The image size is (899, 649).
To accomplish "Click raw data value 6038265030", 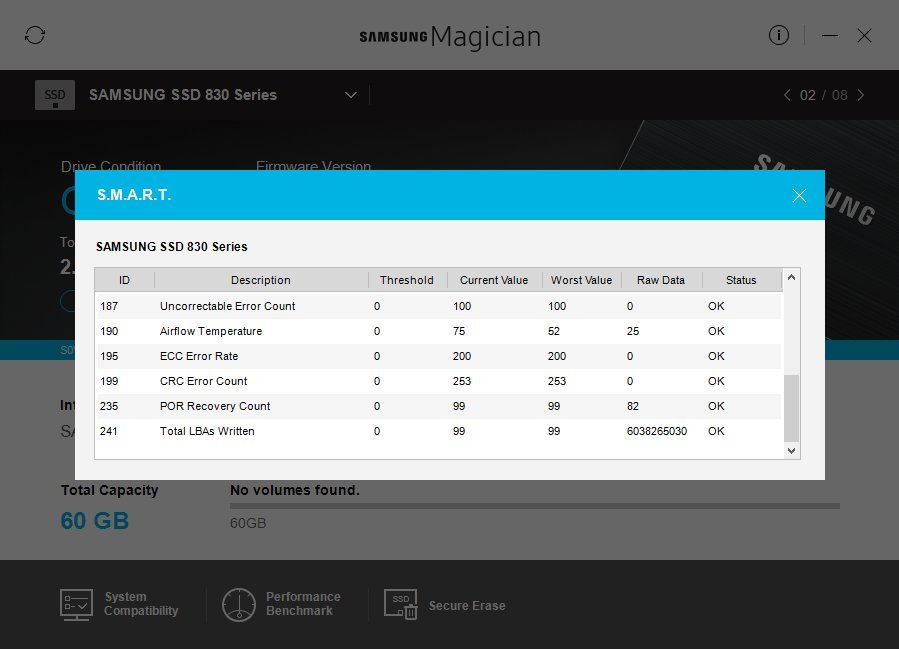I will pyautogui.click(x=656, y=431).
